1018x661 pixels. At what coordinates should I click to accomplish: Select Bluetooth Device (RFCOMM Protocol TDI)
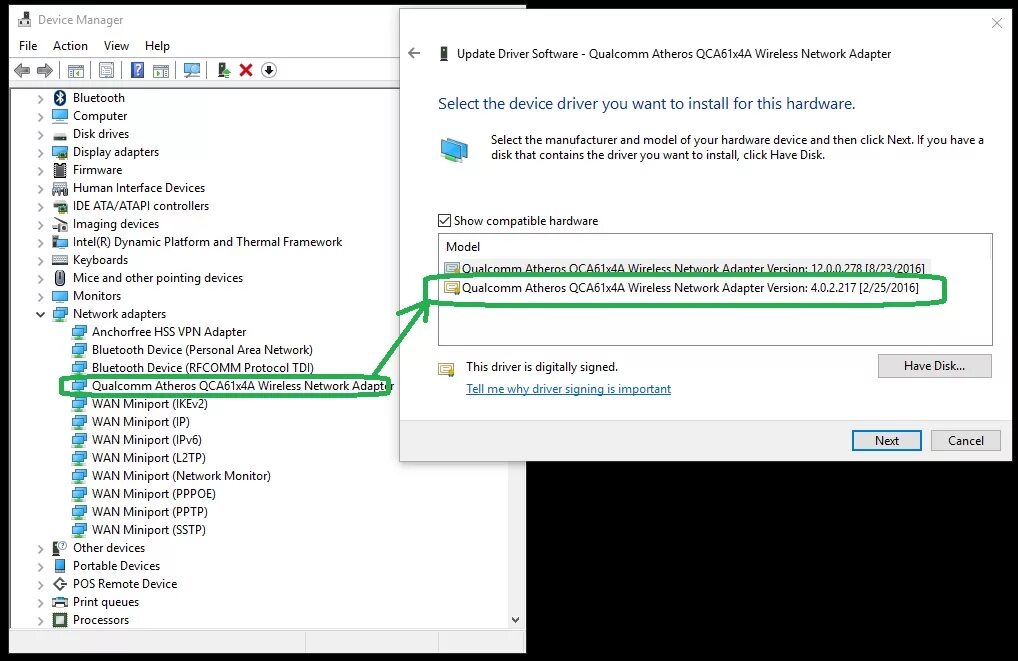tap(193, 368)
